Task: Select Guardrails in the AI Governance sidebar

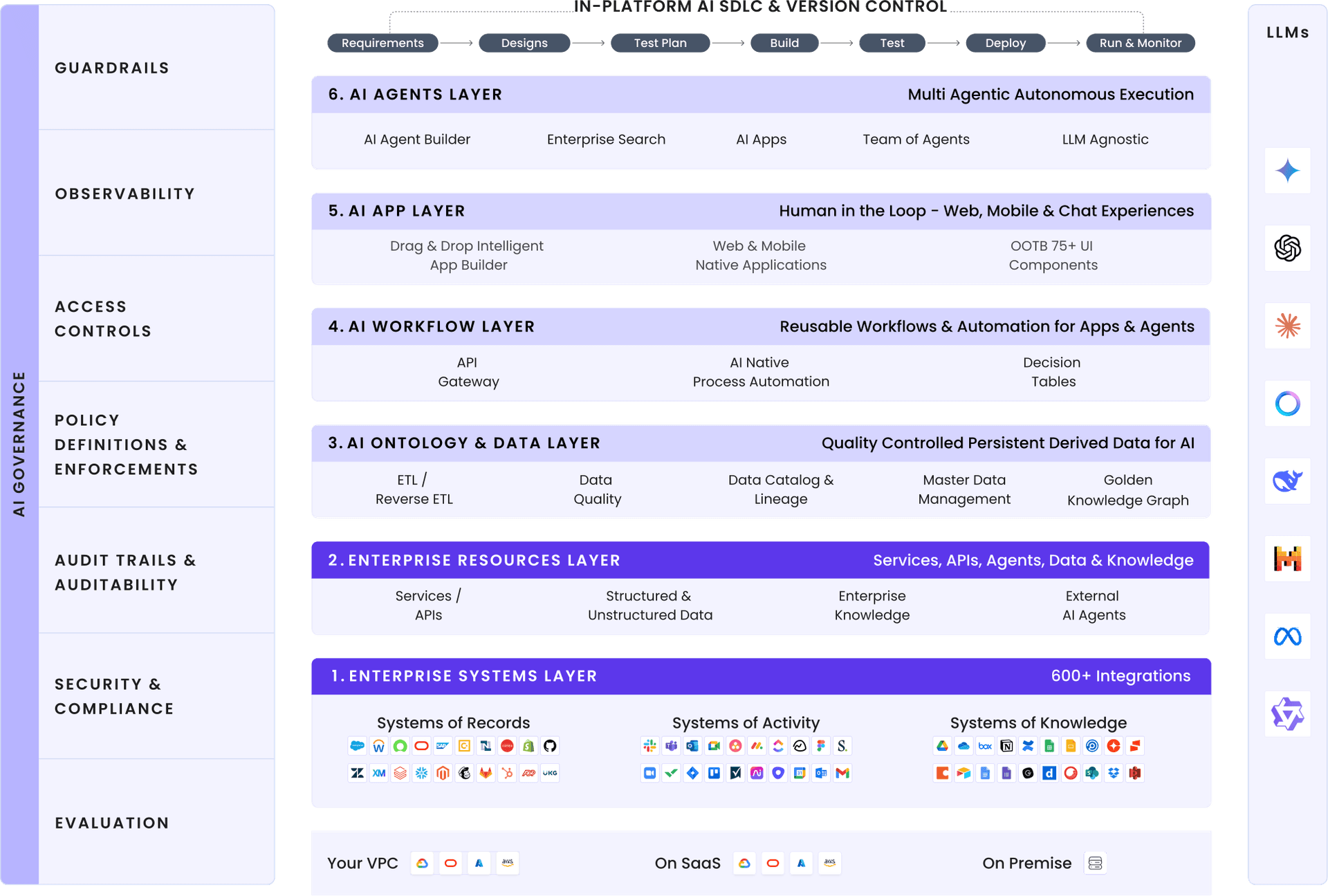Action: coord(112,68)
